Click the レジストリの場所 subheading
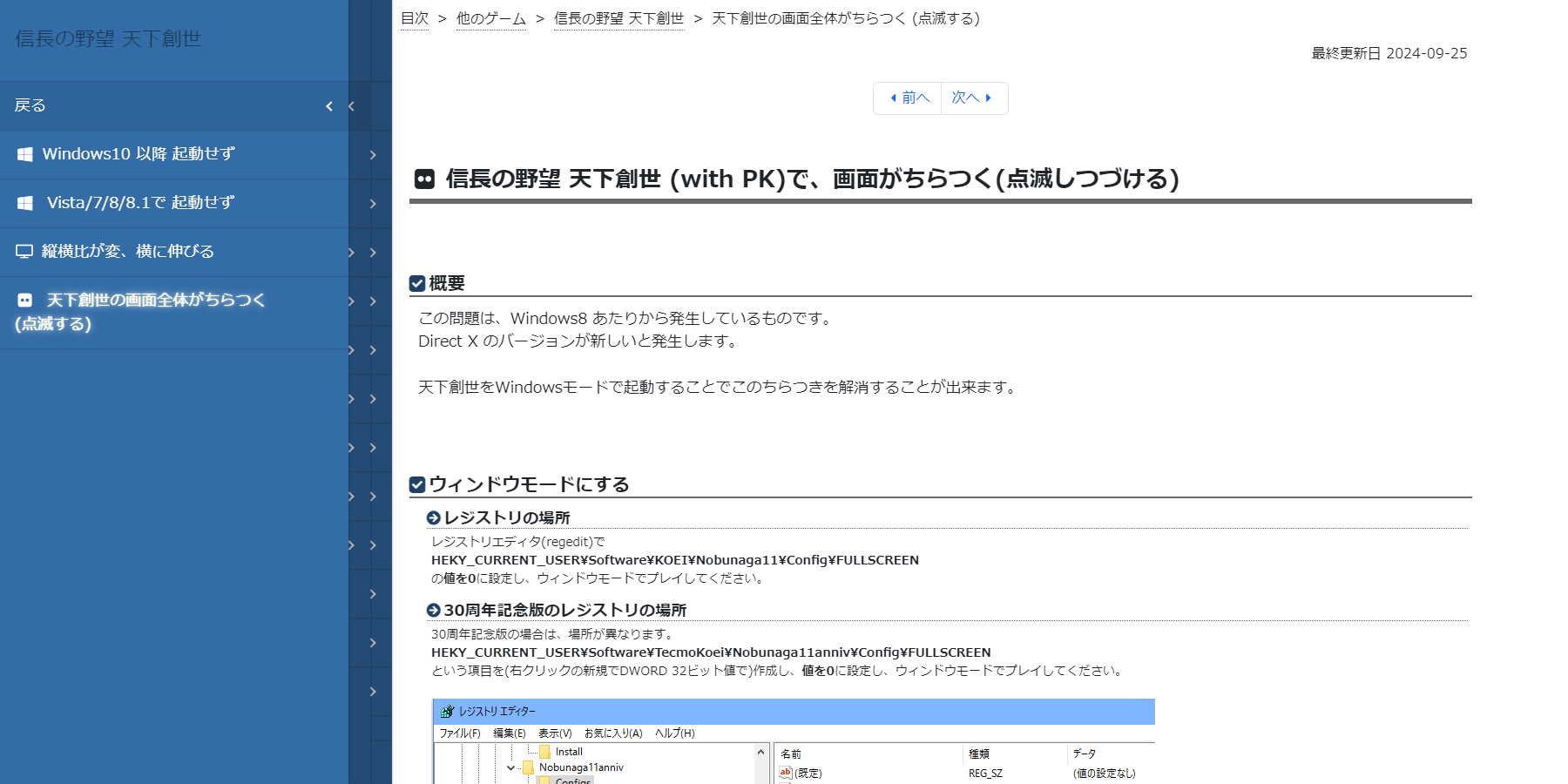This screenshot has width=1568, height=784. 507,518
